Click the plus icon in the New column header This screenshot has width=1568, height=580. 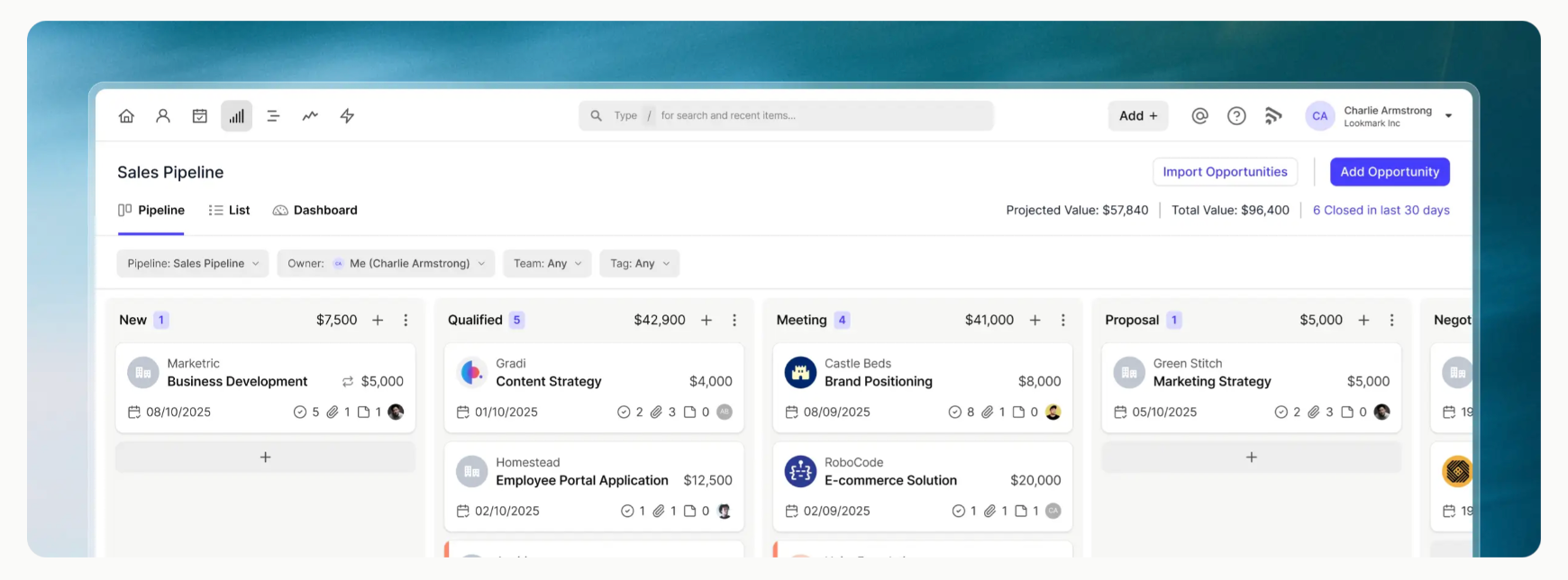(x=378, y=321)
